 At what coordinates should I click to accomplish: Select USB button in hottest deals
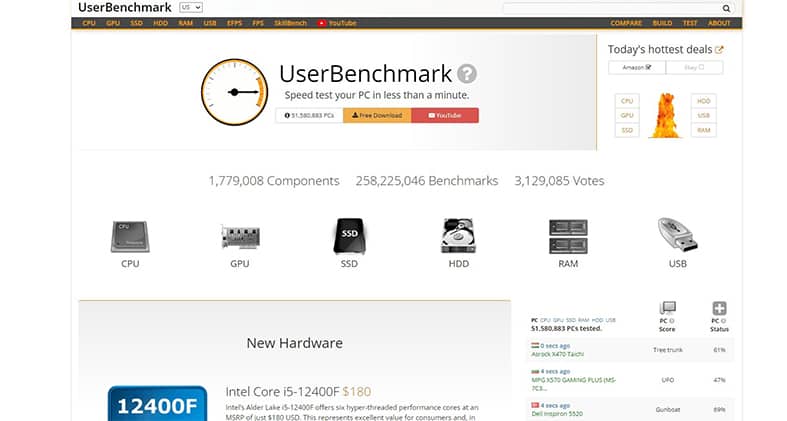[x=704, y=115]
